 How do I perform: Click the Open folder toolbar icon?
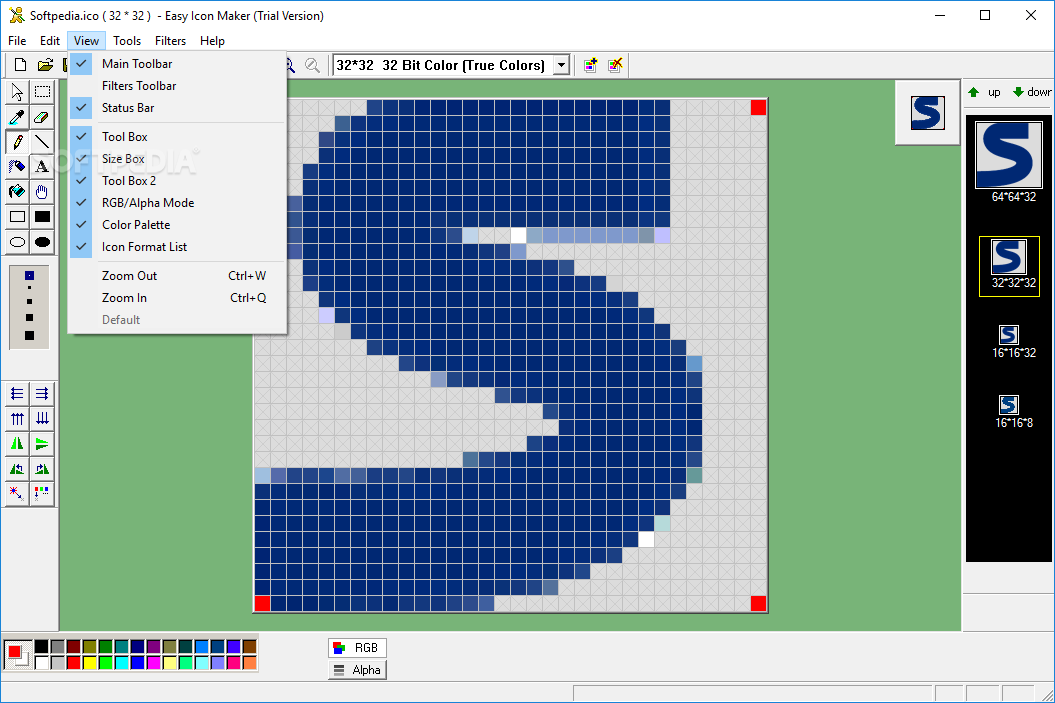tap(45, 65)
